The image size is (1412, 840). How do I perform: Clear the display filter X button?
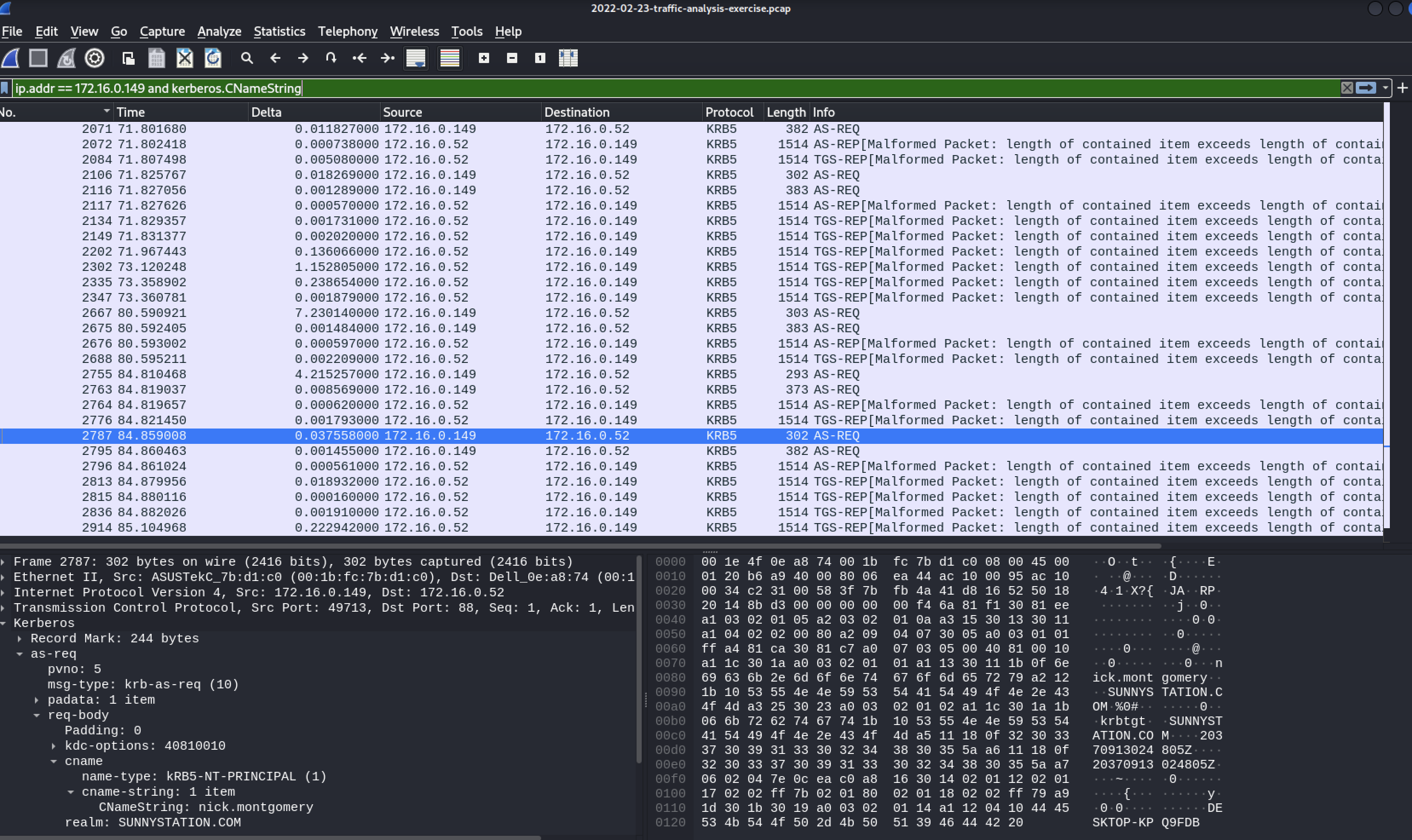[x=1347, y=88]
